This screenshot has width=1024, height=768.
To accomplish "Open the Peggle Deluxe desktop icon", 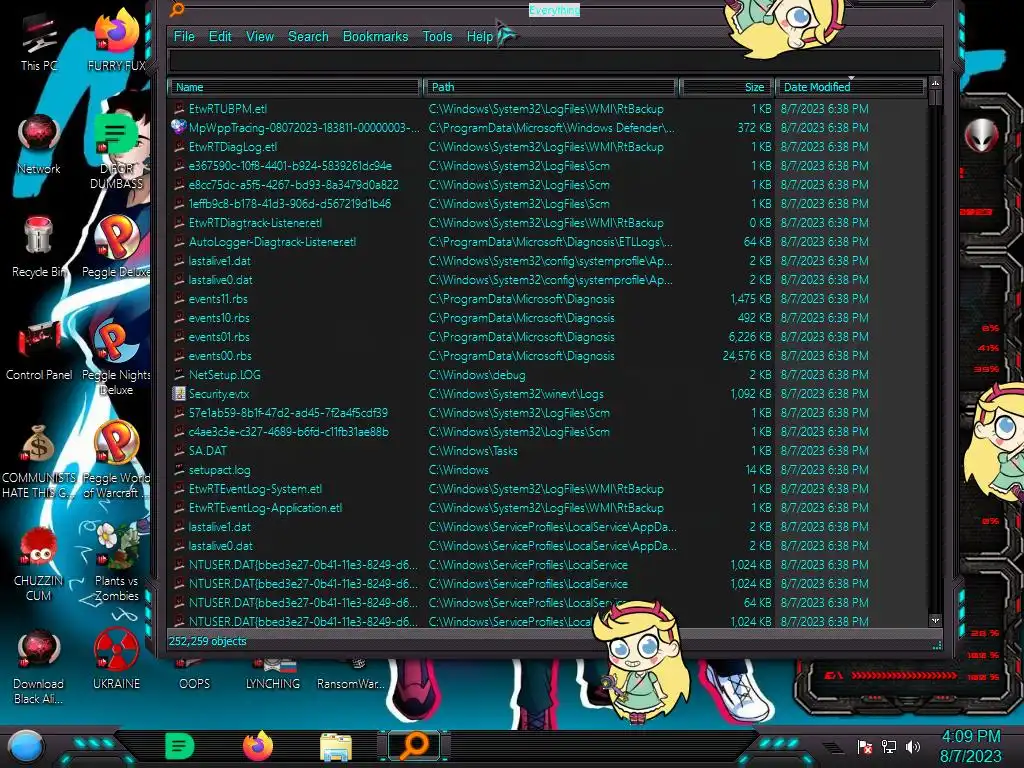I will (116, 248).
